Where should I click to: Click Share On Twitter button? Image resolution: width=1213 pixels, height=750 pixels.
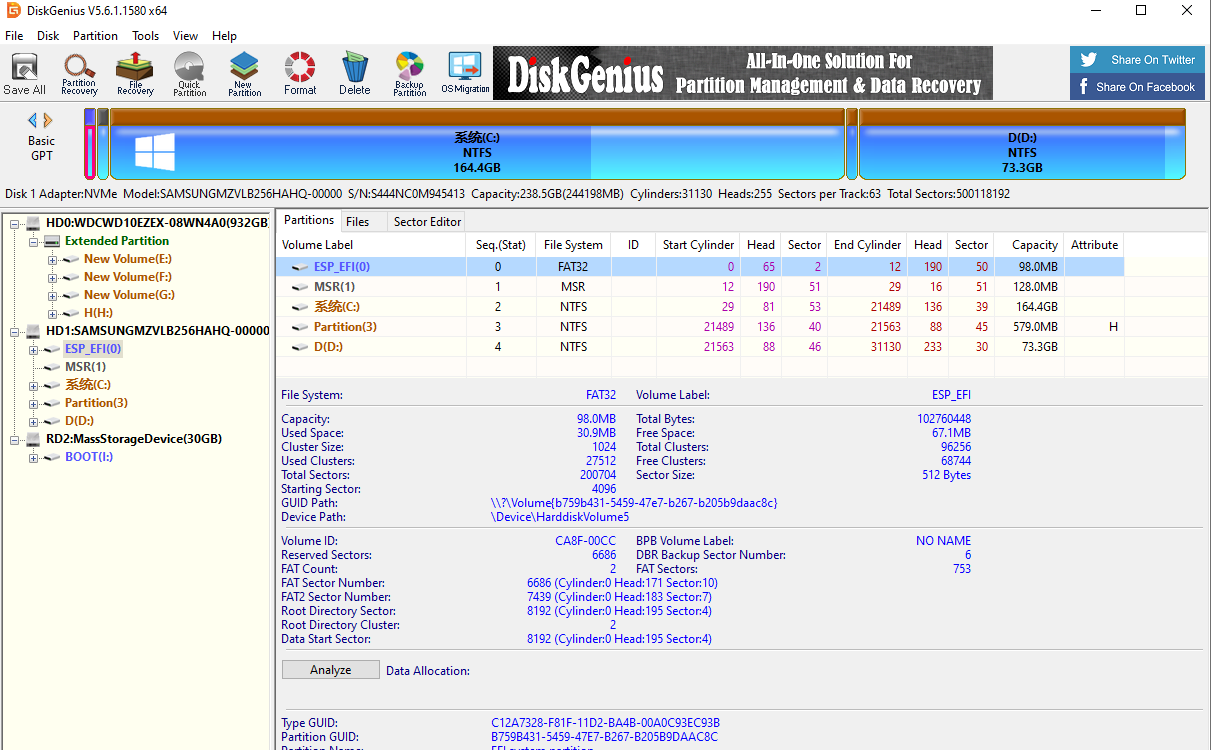click(1137, 60)
